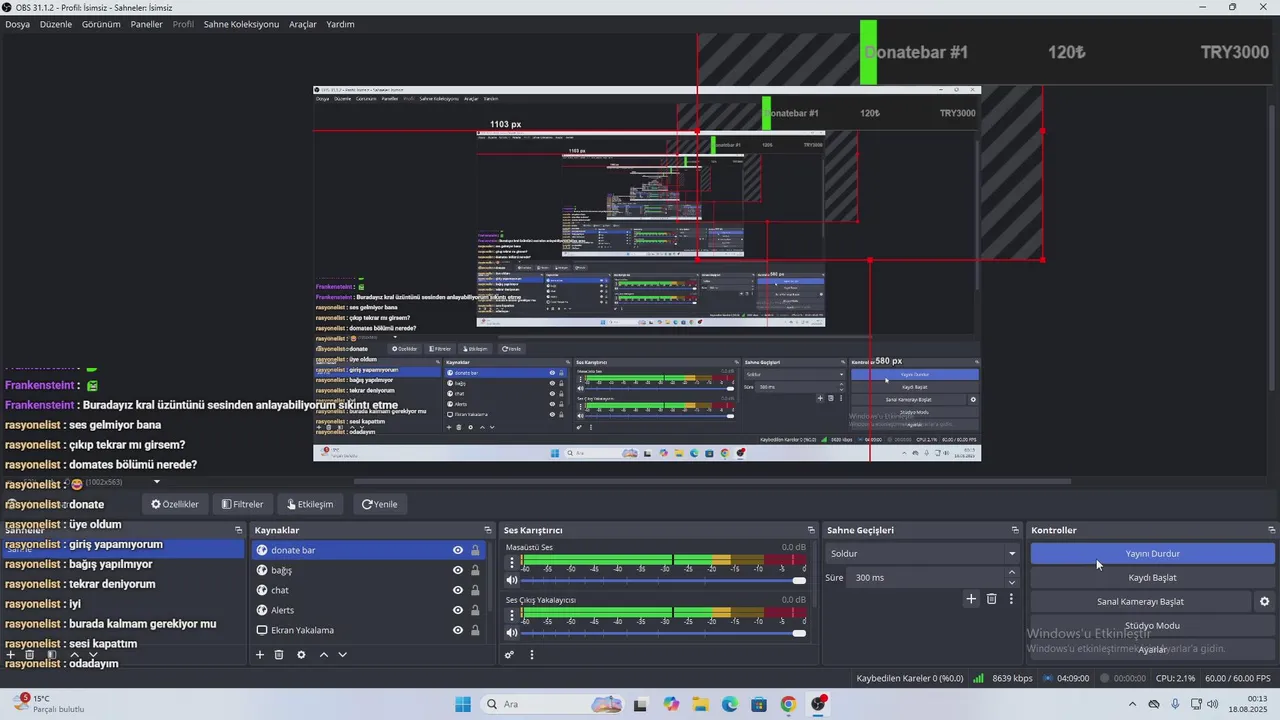Delete the selected source with the Kaynaklar trash icon

tap(279, 655)
